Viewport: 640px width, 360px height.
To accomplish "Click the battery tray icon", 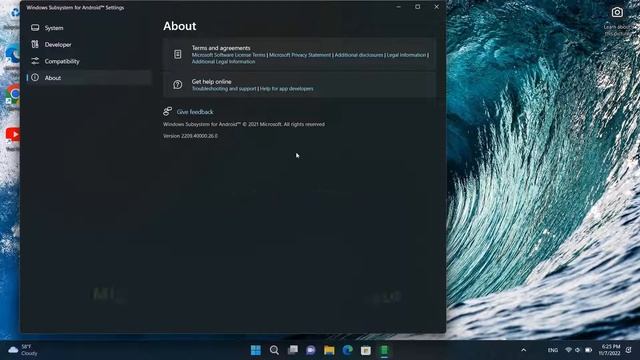I will coord(588,350).
